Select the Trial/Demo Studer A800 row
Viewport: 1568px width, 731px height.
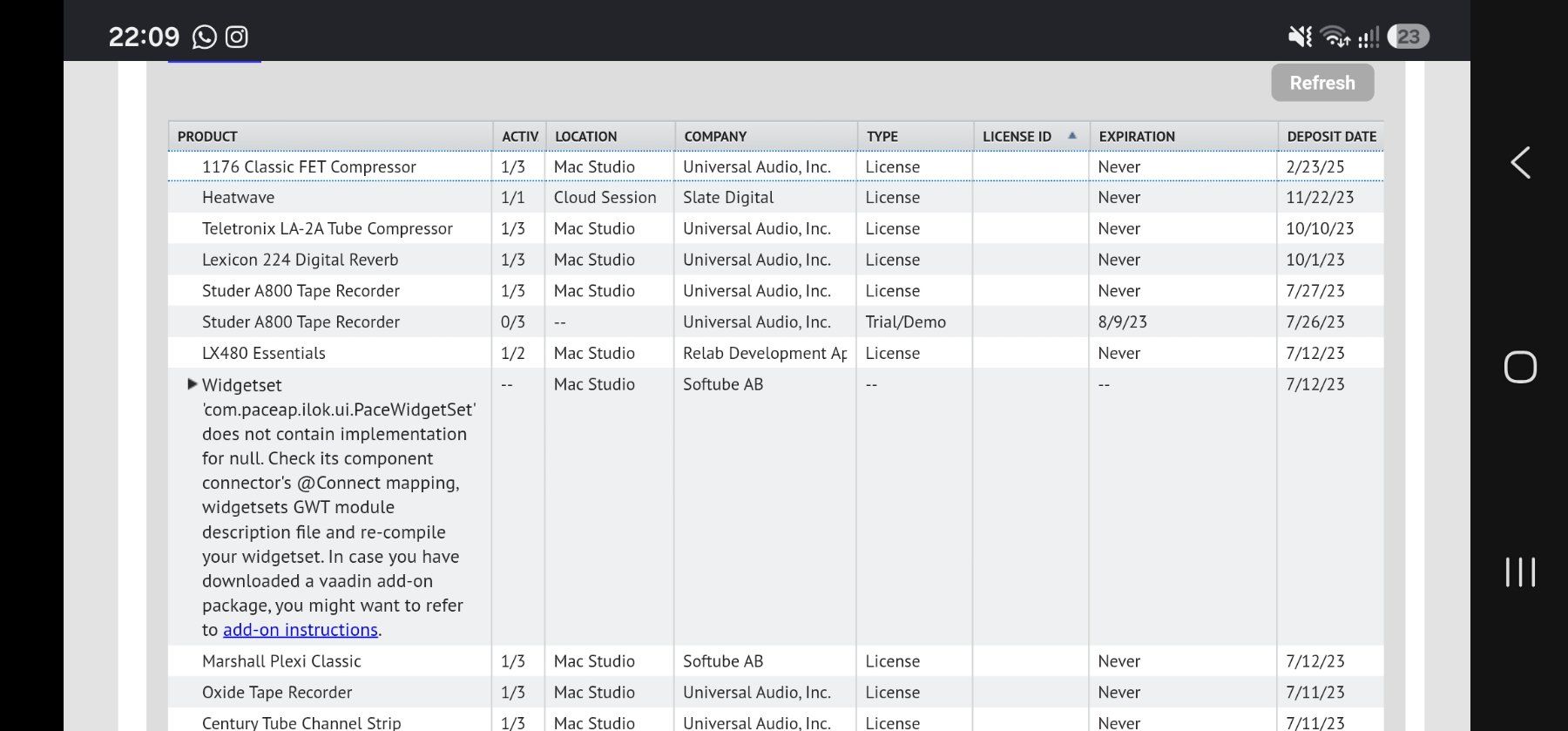click(775, 322)
